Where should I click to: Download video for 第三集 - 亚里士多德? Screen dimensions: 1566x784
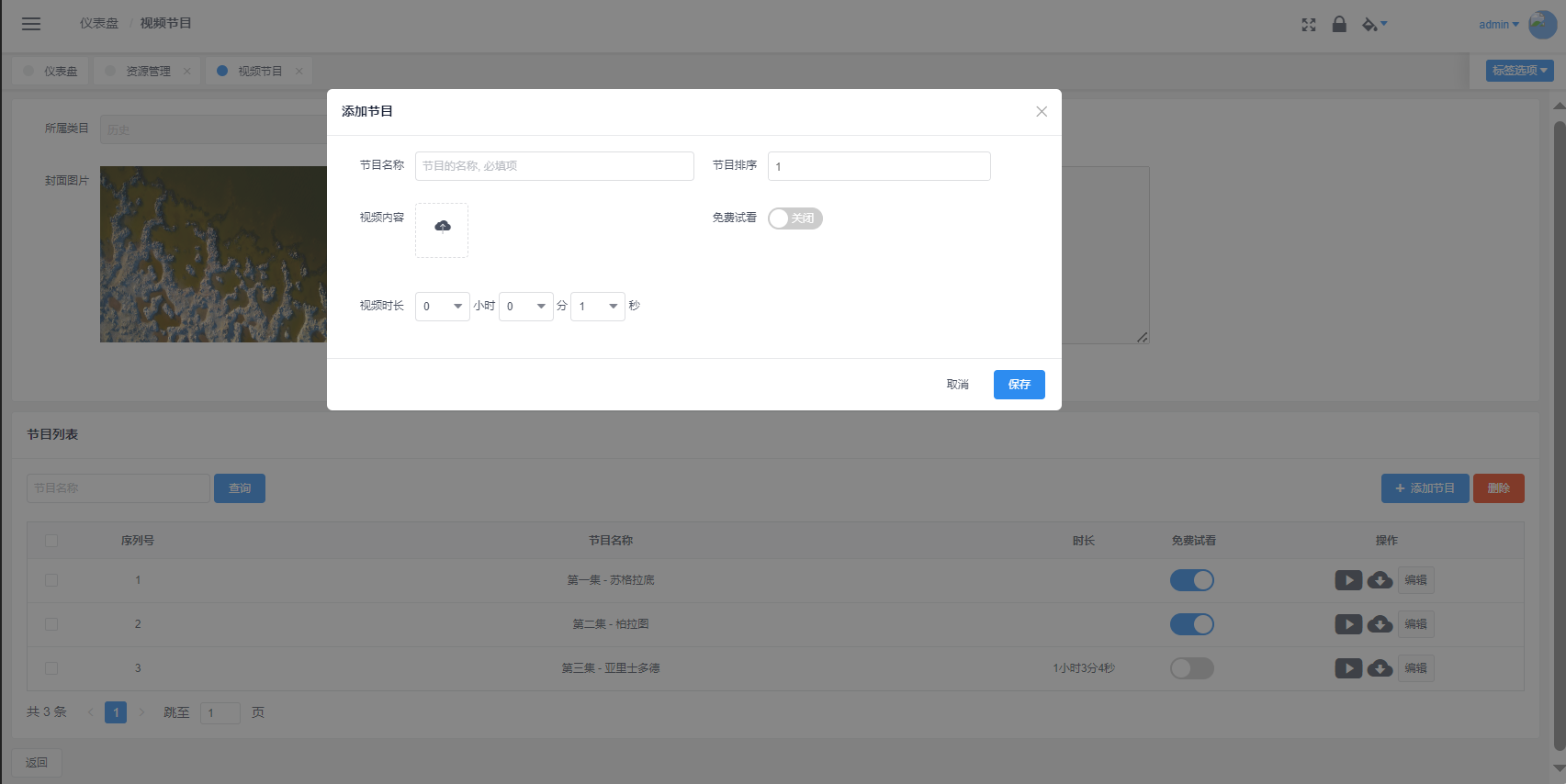point(1380,668)
